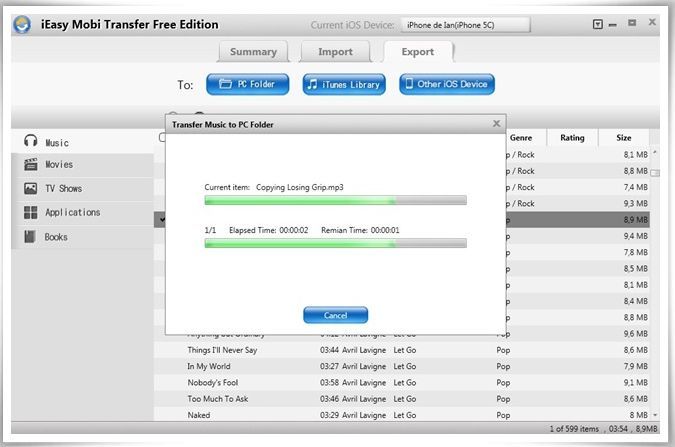The height and width of the screenshot is (447, 675).
Task: Export to iTunes Library
Action: tap(344, 84)
